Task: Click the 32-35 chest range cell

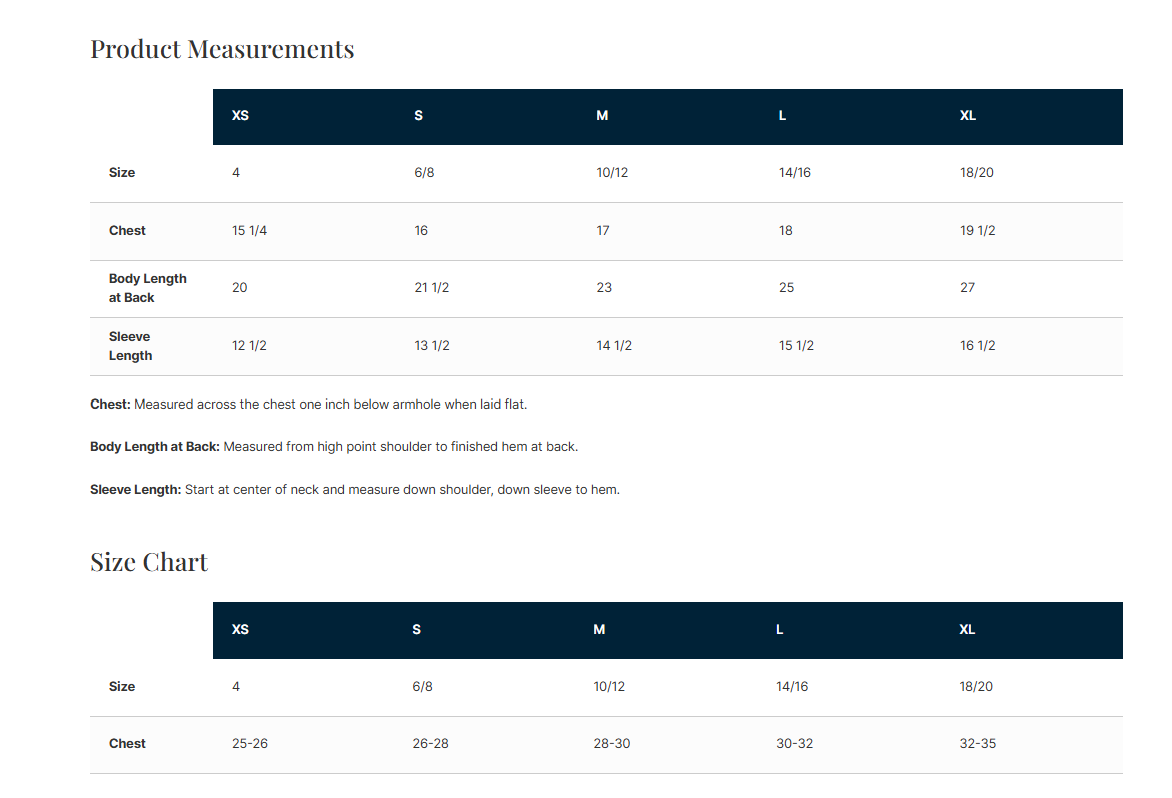Action: [x=978, y=744]
